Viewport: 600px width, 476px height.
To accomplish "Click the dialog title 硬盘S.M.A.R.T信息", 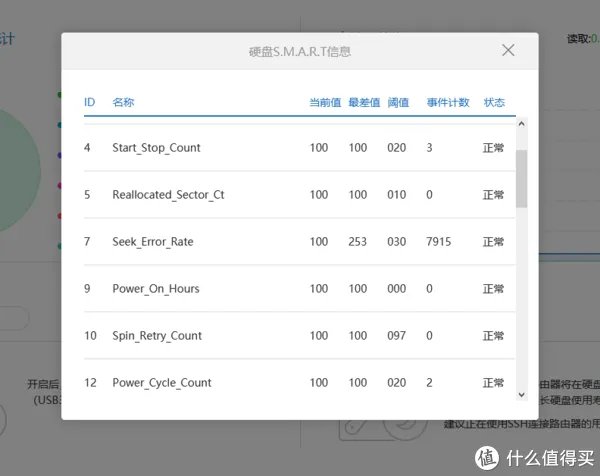I will pyautogui.click(x=300, y=52).
